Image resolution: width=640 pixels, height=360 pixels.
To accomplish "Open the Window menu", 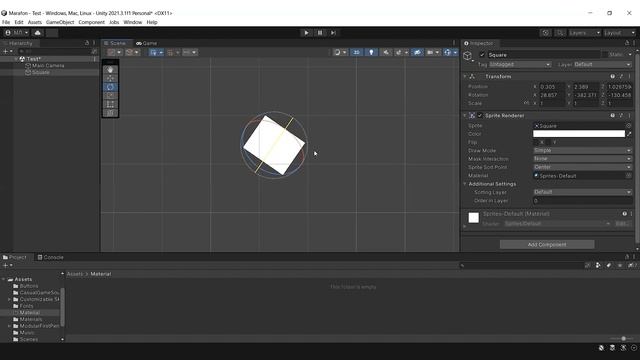I will 133,22.
